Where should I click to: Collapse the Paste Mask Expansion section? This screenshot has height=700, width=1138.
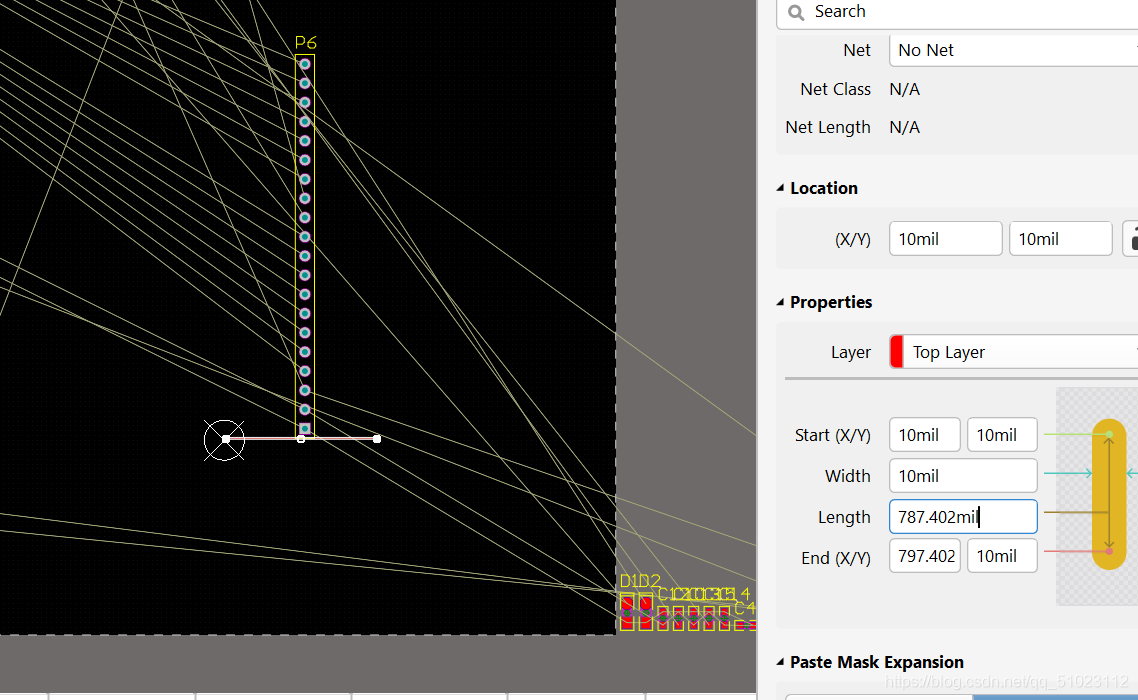click(781, 662)
